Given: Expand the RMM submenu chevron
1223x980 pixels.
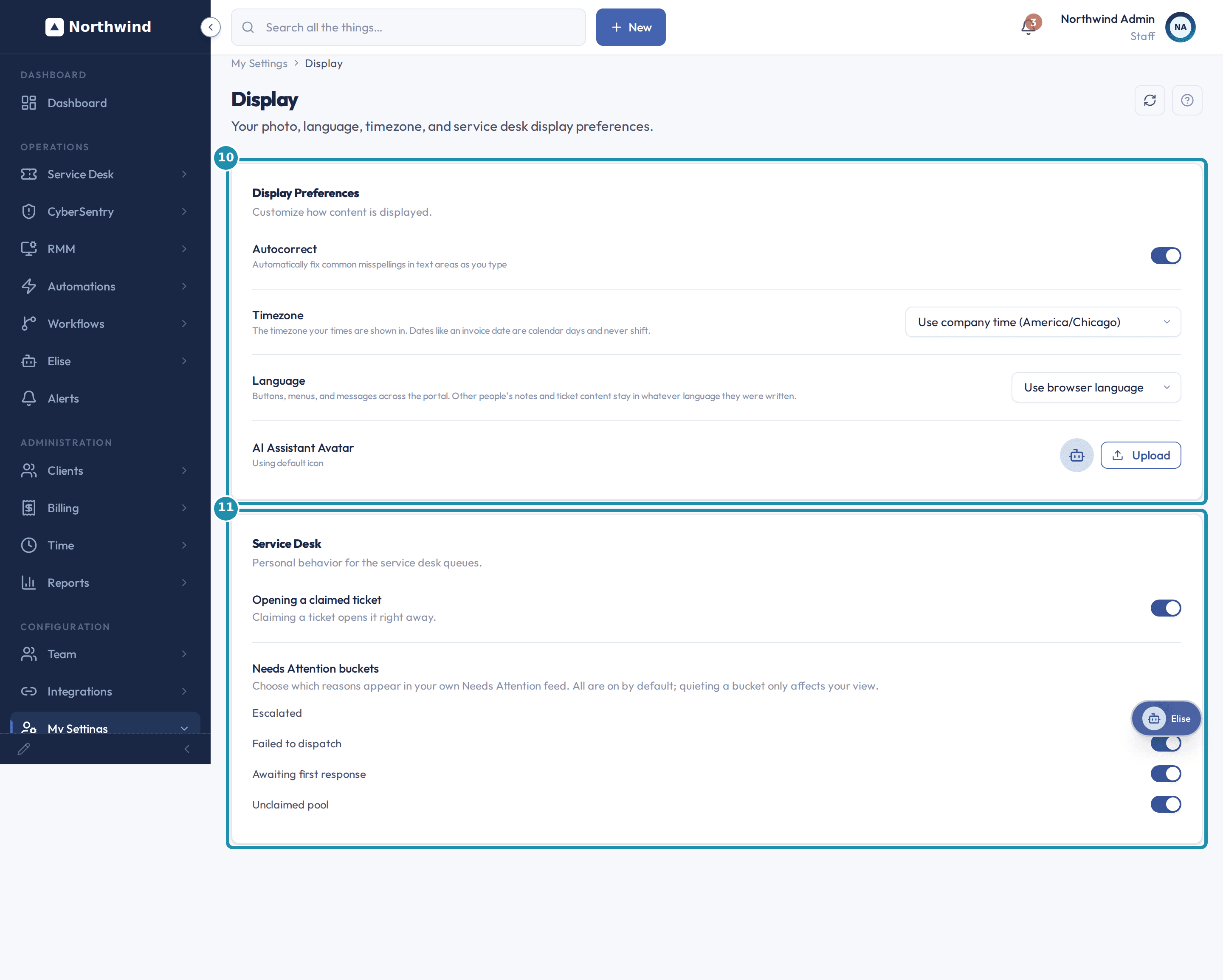Looking at the screenshot, I should (x=184, y=249).
